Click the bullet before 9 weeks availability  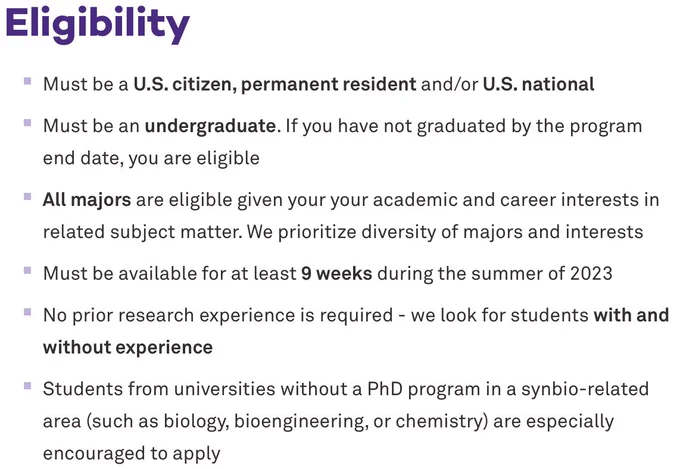28,270
